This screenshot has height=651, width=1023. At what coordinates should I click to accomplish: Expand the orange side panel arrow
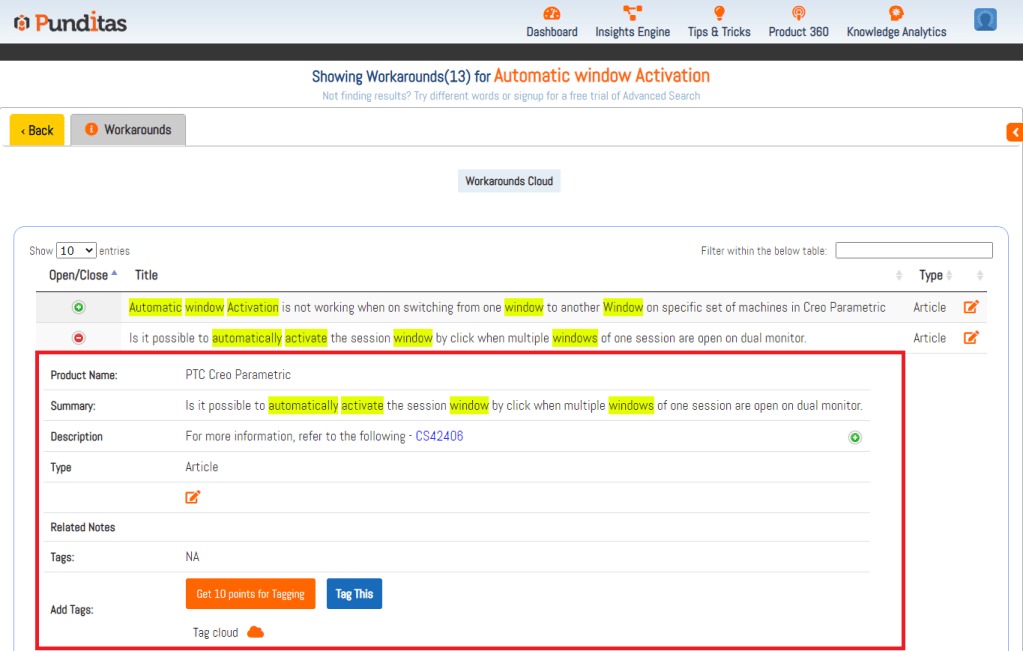click(x=1015, y=132)
